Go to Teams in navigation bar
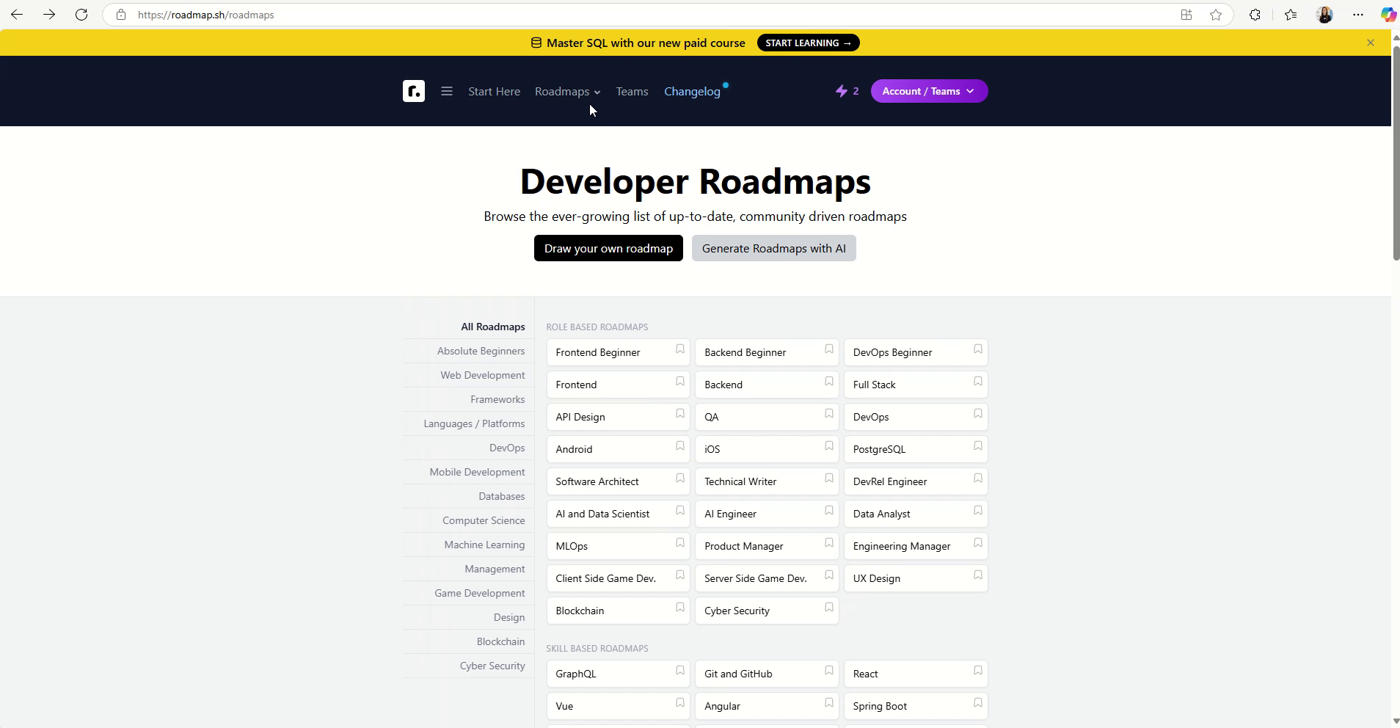The height and width of the screenshot is (728, 1400). [x=632, y=91]
